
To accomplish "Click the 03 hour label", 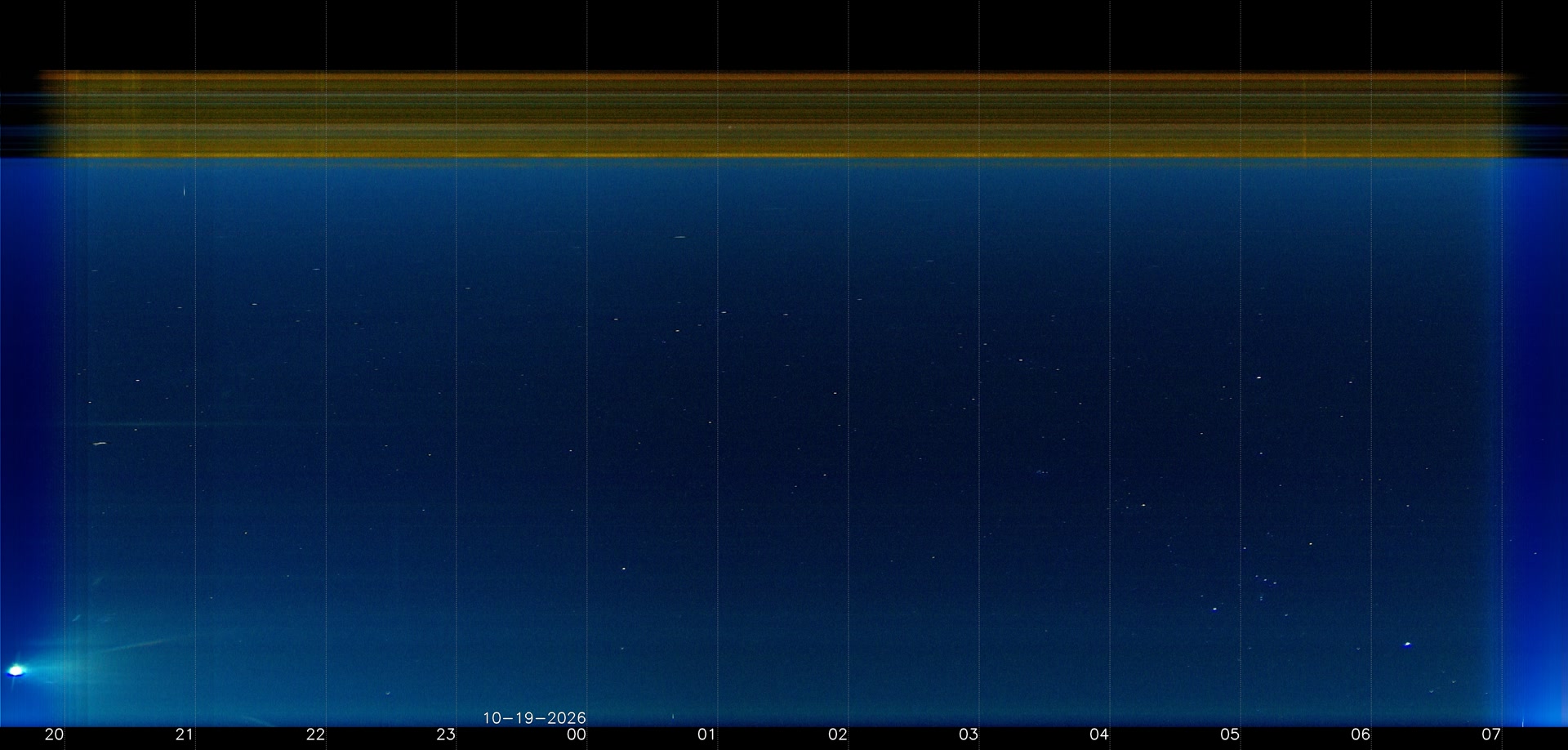I will [x=969, y=734].
